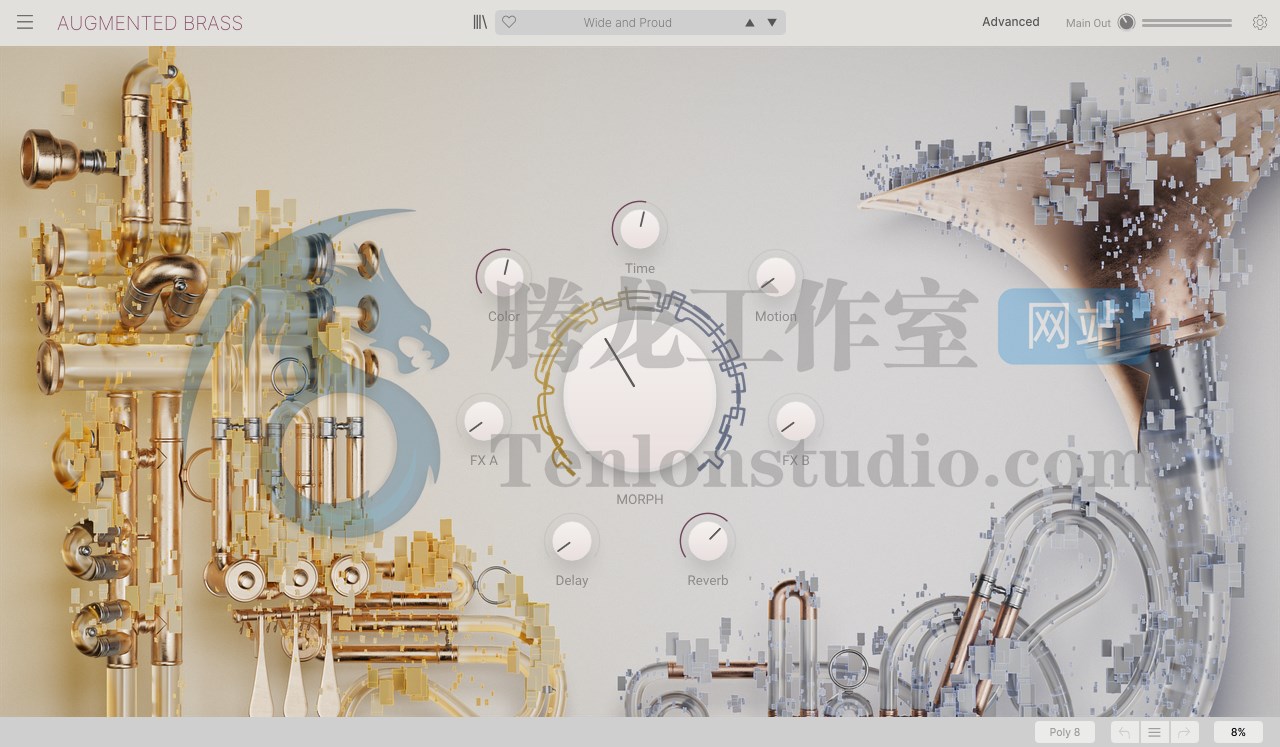This screenshot has height=747, width=1280.
Task: Click the Delay macro knob
Action: (572, 541)
